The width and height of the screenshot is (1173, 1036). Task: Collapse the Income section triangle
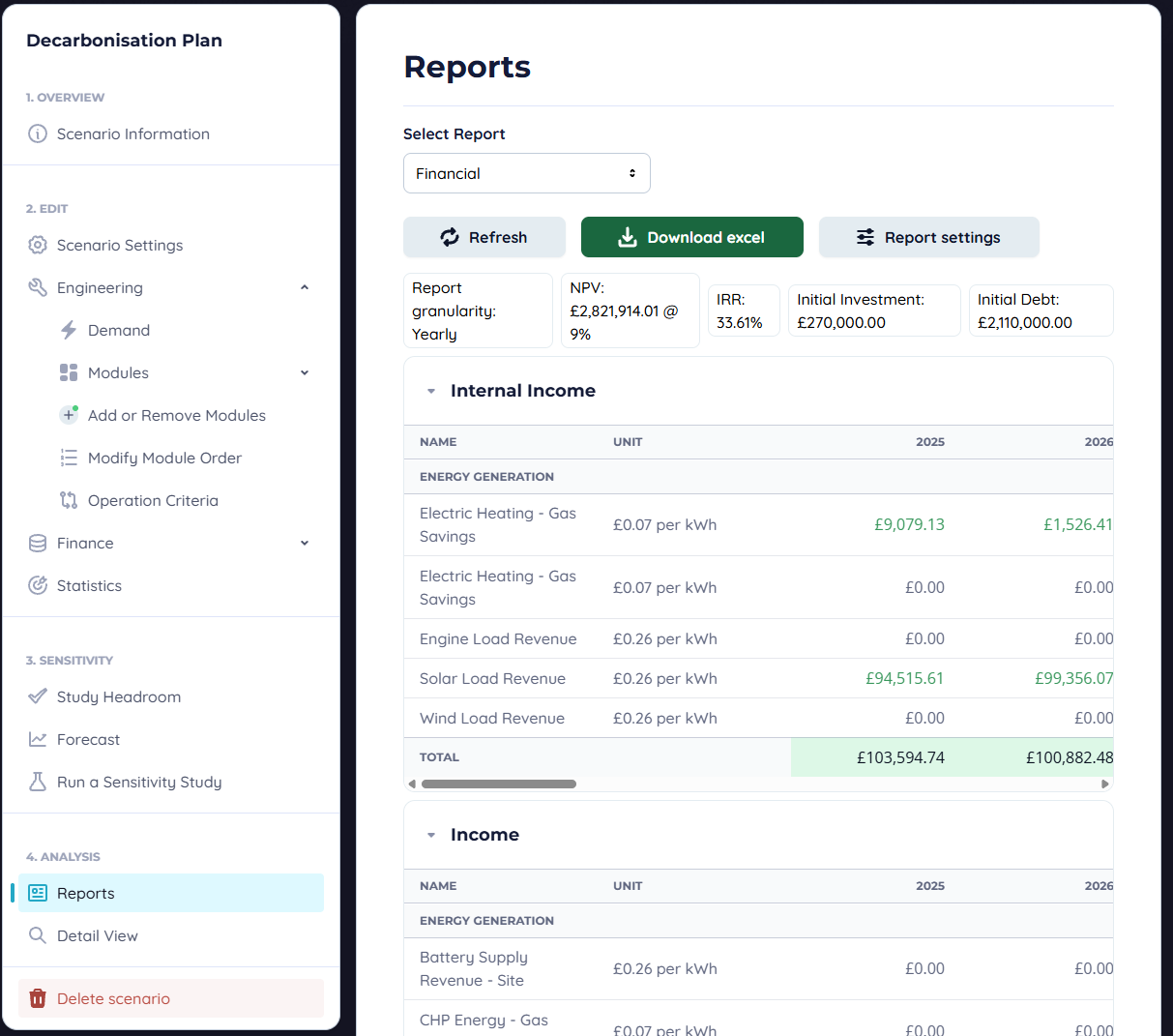[431, 836]
